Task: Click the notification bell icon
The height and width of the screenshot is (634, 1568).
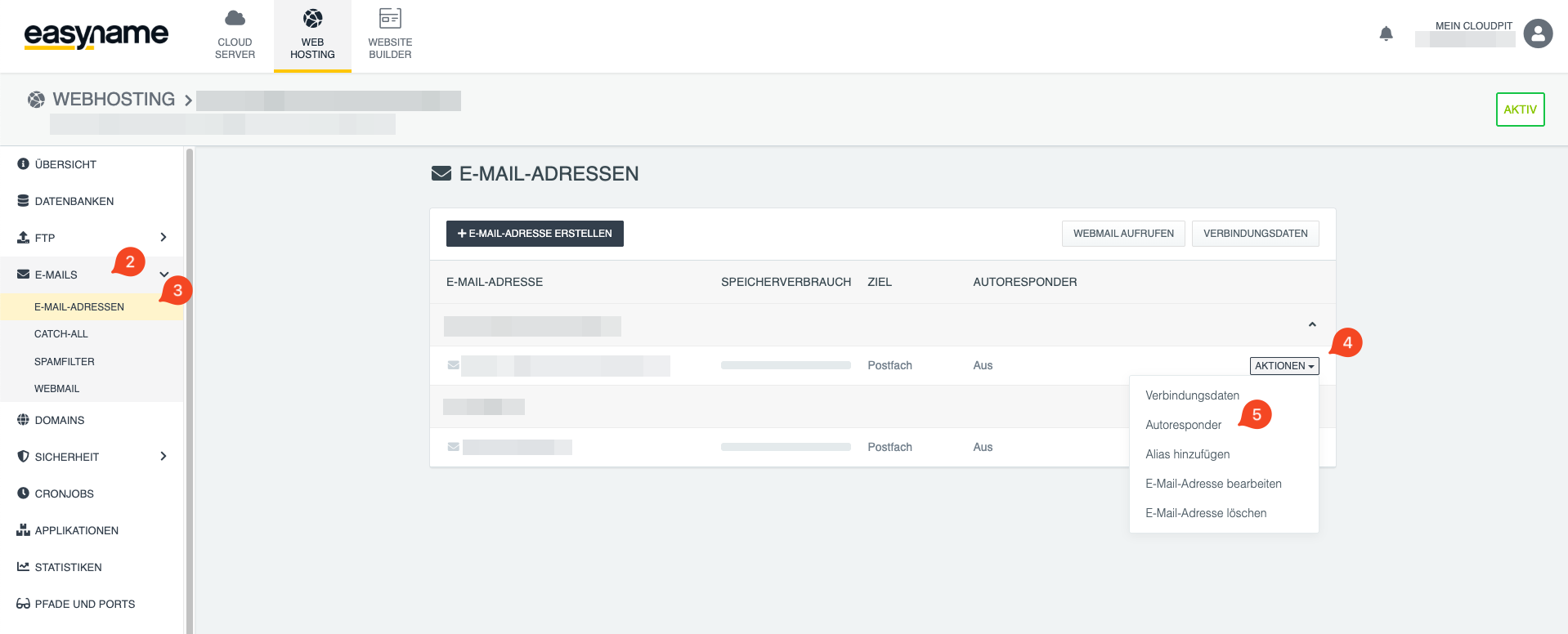Action: point(1386,33)
